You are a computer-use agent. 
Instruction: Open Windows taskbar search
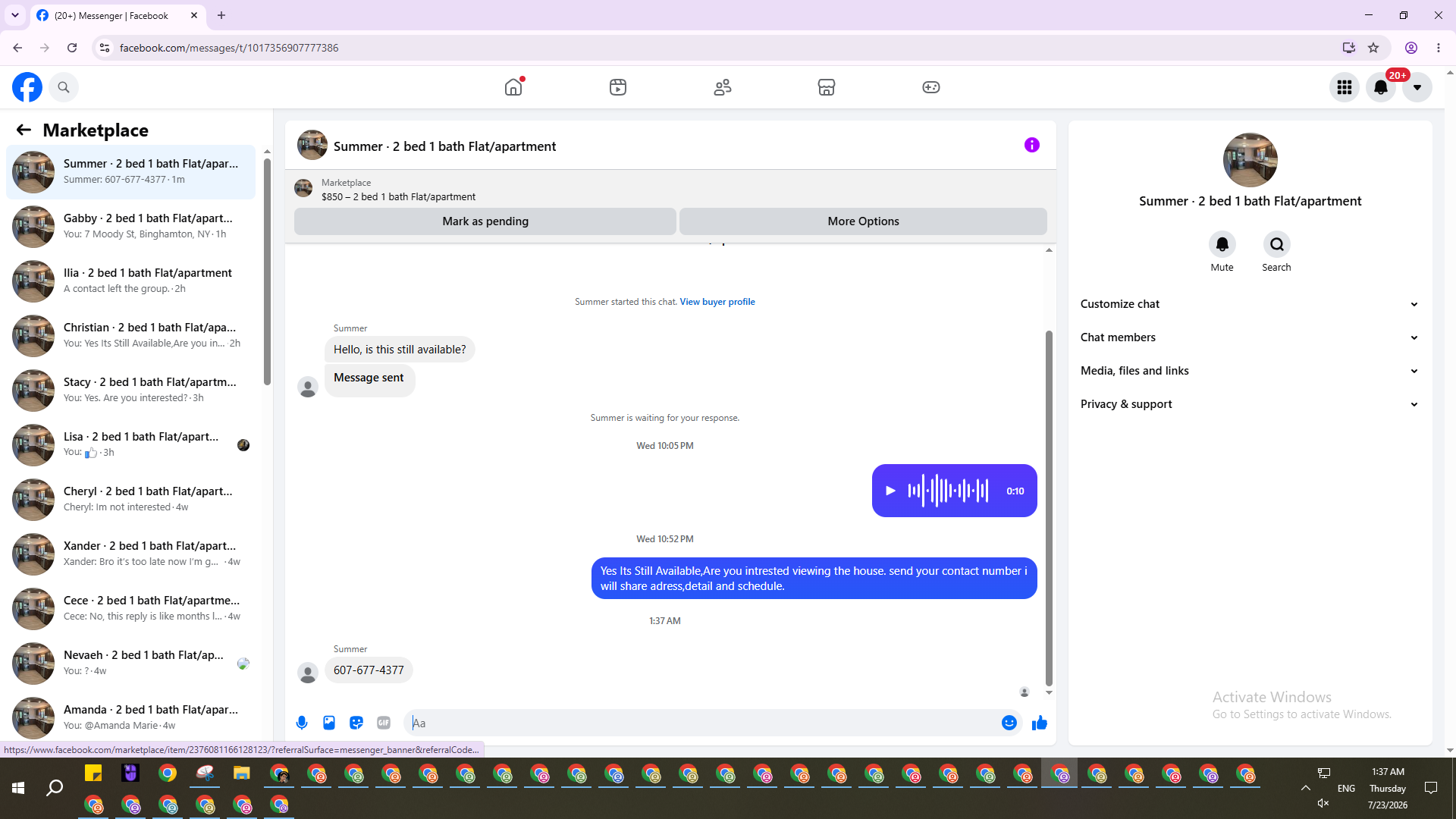(x=55, y=789)
